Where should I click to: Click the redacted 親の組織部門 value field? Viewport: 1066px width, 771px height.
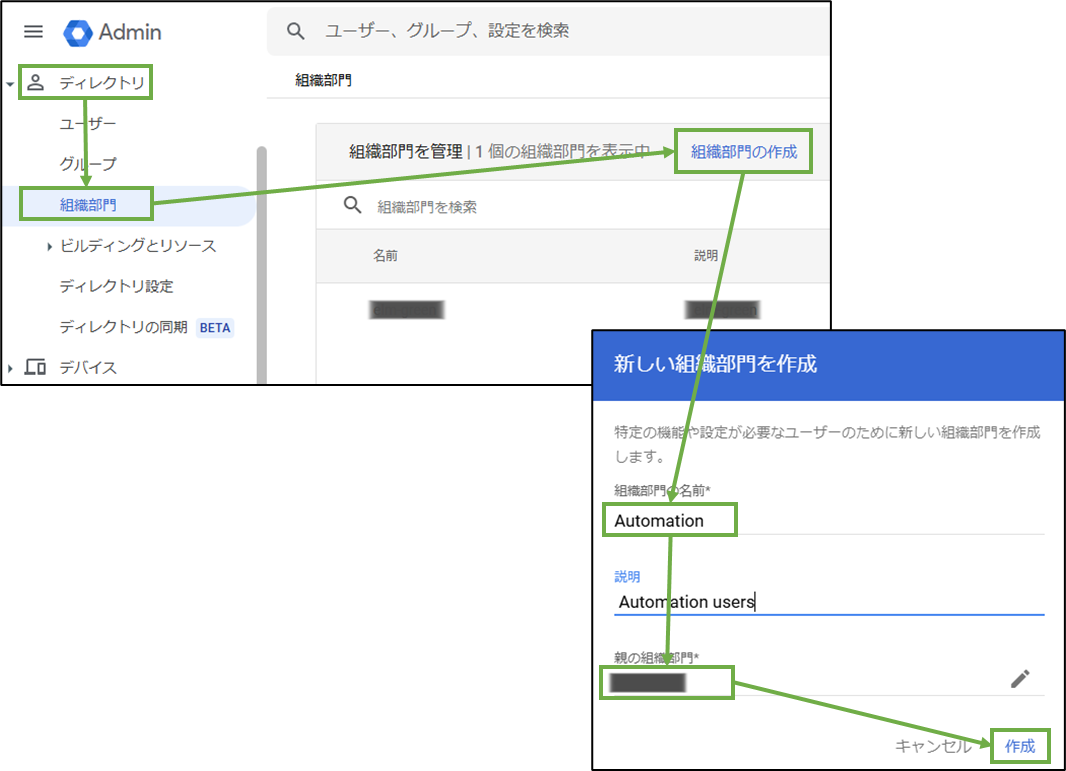tap(648, 683)
